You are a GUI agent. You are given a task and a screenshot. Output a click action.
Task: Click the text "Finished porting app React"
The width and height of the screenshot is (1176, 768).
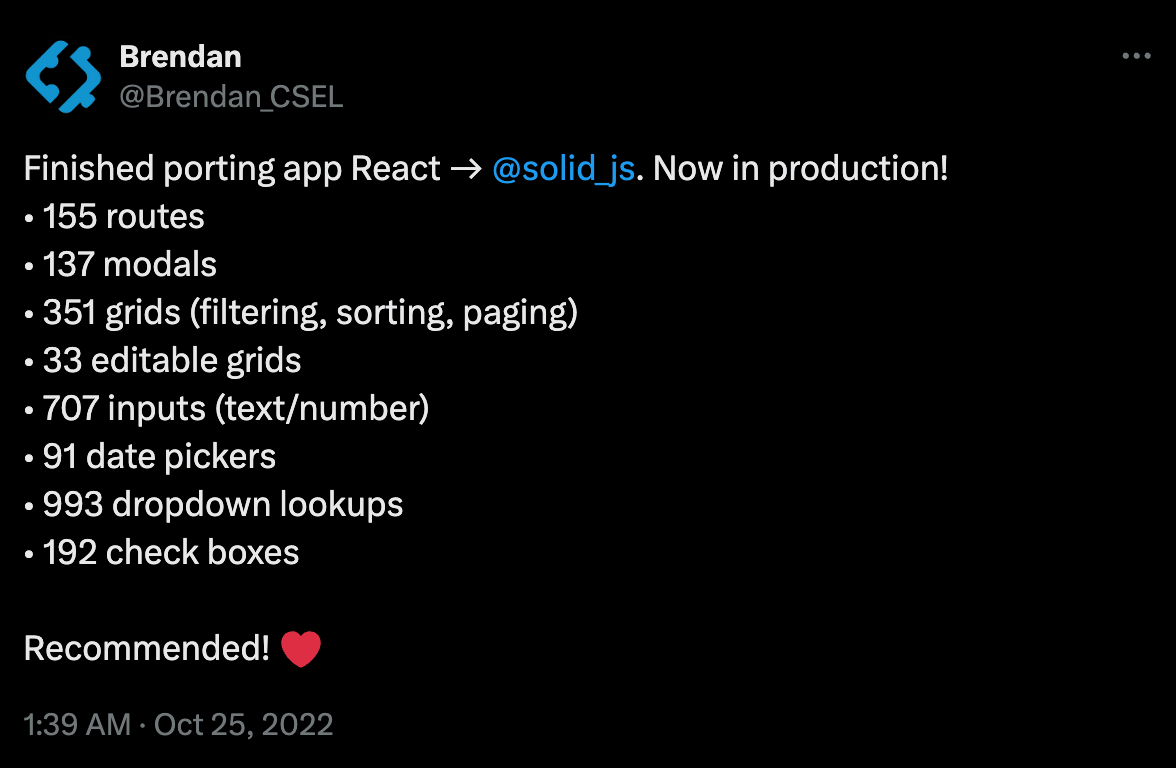click(x=232, y=169)
